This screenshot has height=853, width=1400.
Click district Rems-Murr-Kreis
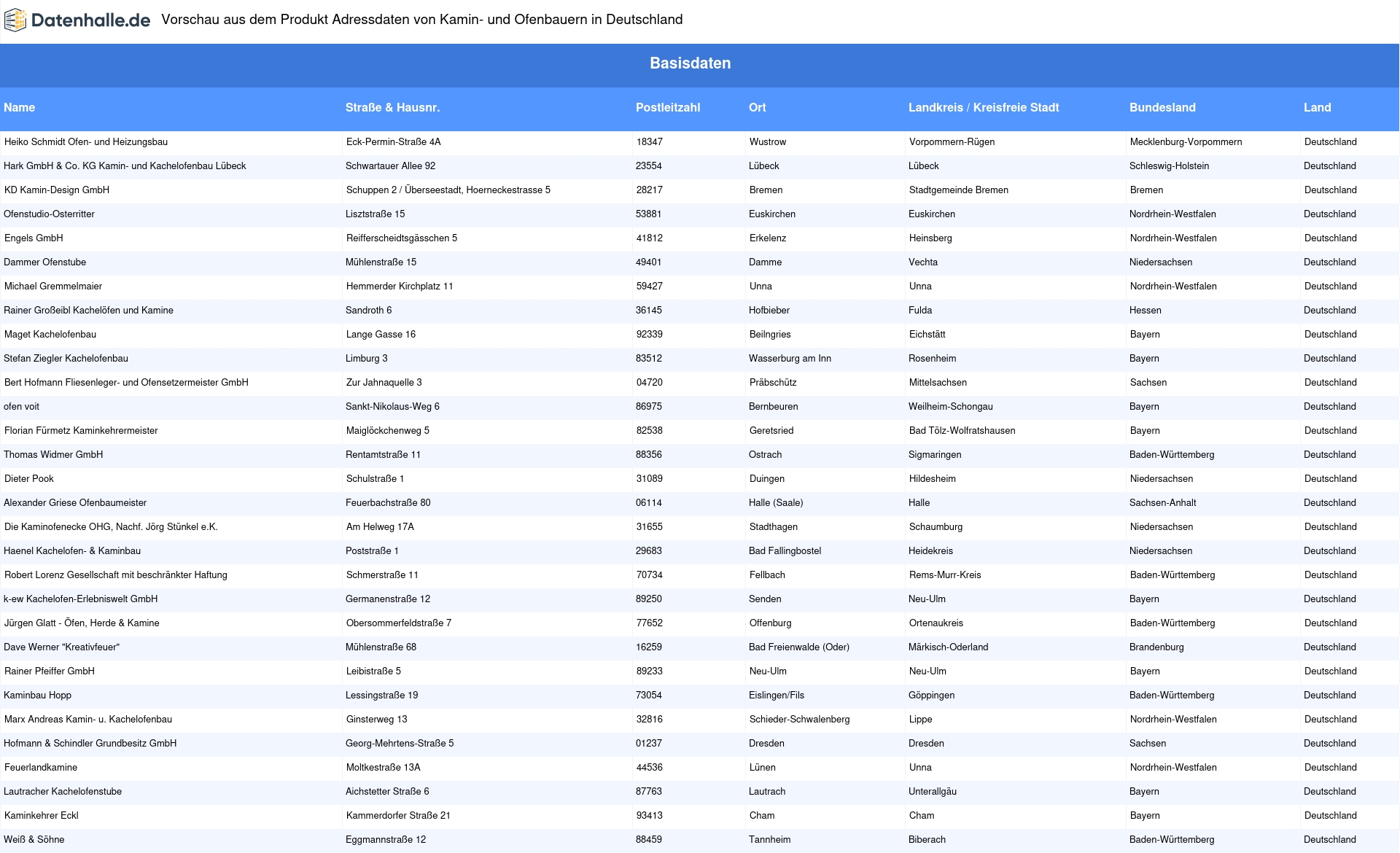coord(945,574)
